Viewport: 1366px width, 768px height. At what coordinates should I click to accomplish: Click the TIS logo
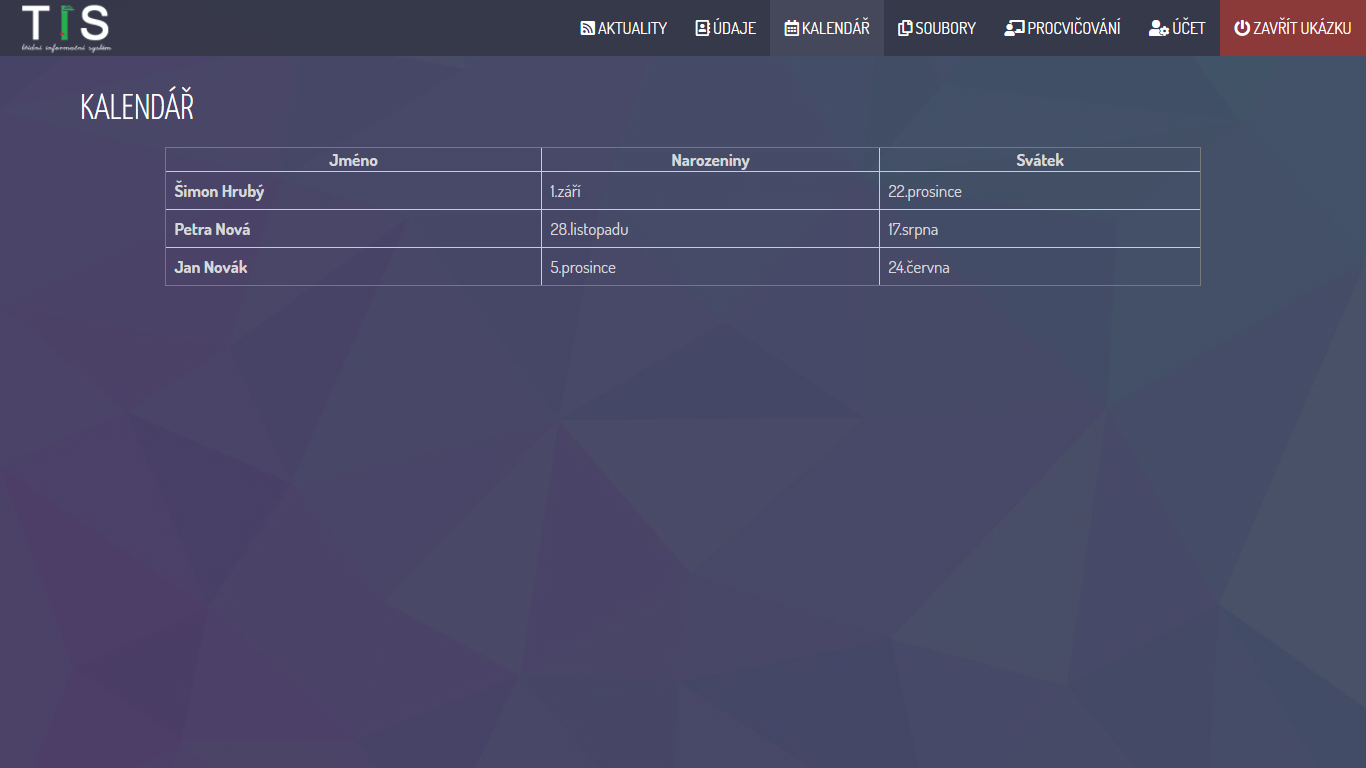(66, 27)
